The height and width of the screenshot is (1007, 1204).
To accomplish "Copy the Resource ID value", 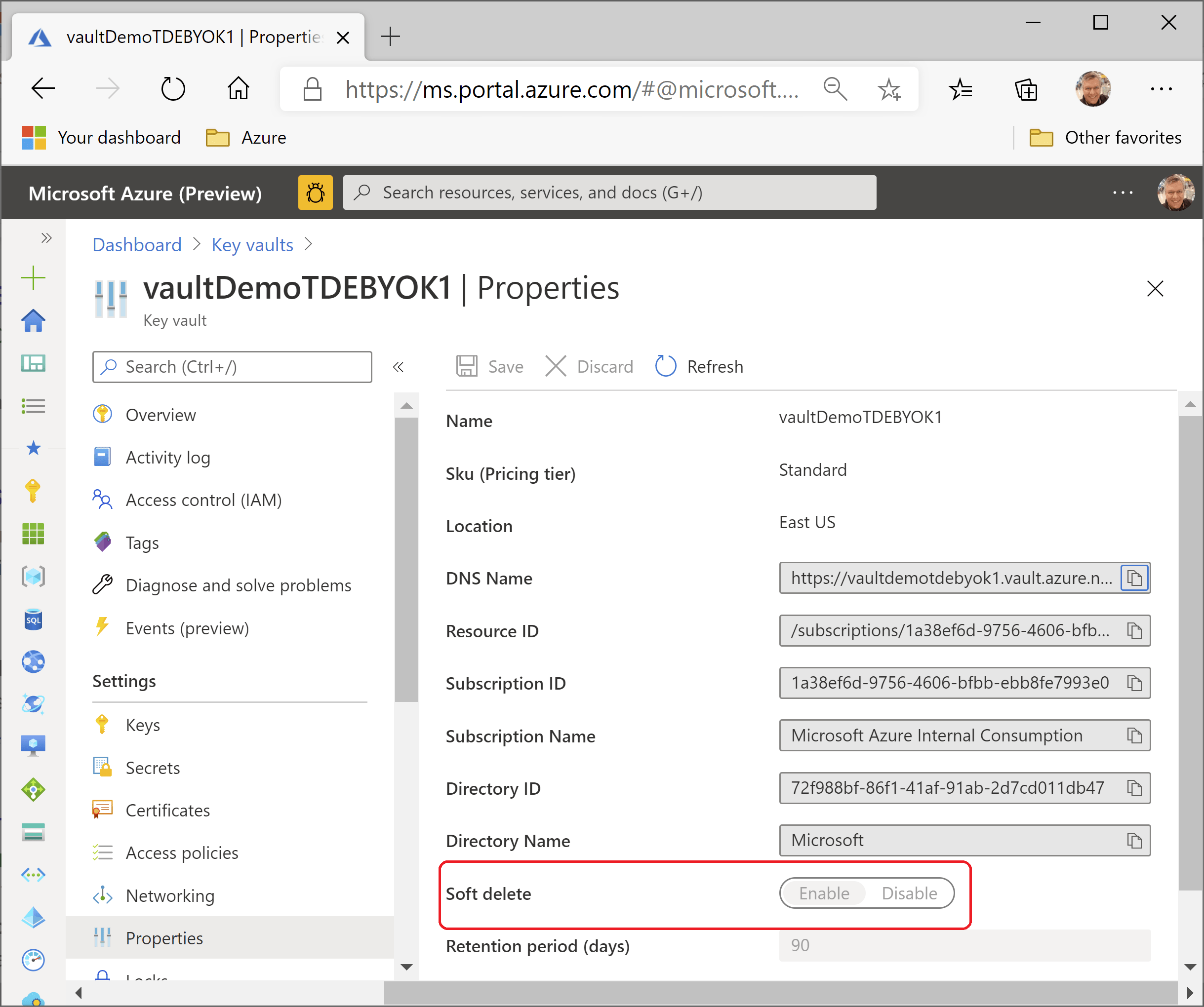I will click(x=1134, y=630).
